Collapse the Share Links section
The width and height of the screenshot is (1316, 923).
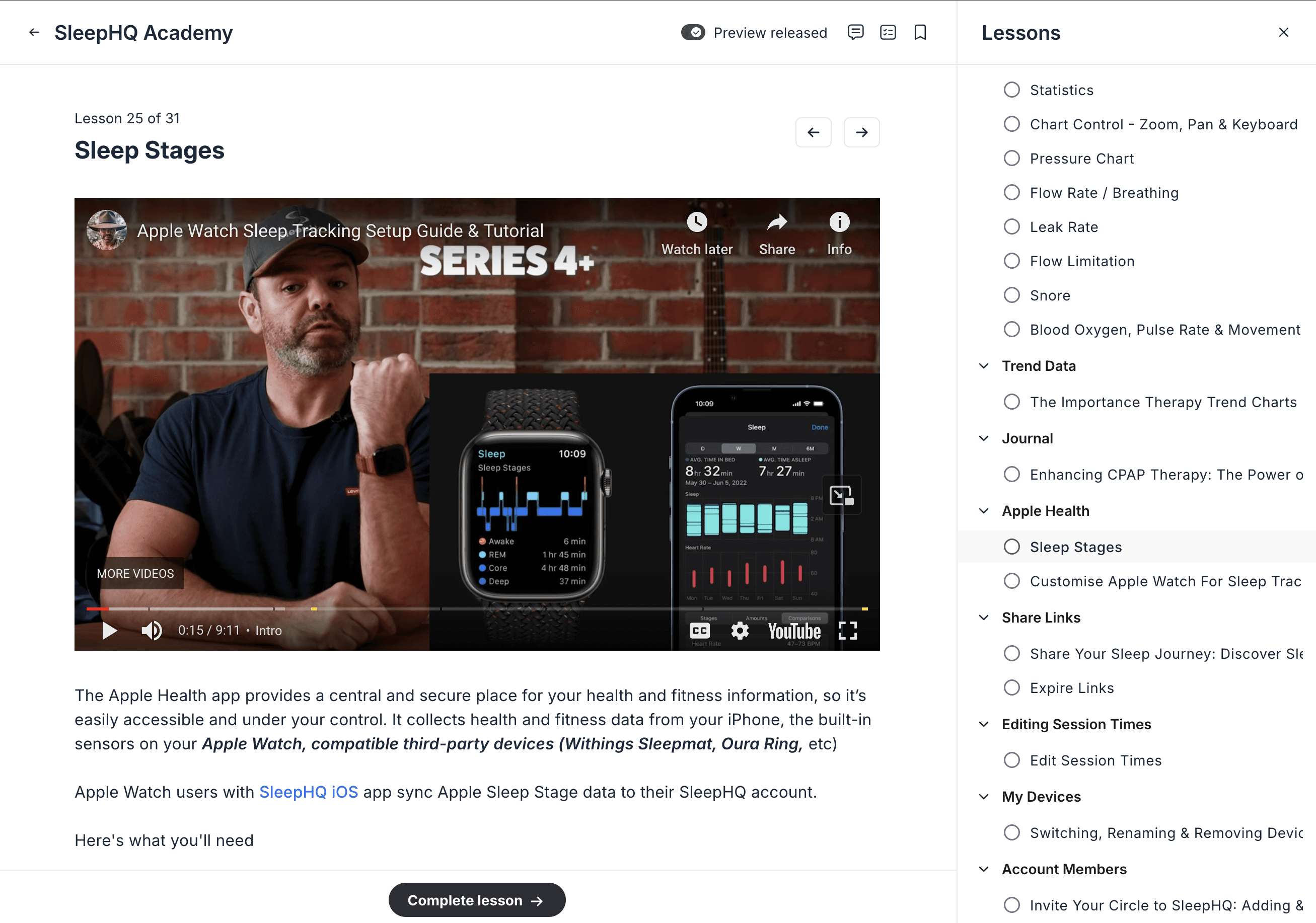pyautogui.click(x=984, y=618)
